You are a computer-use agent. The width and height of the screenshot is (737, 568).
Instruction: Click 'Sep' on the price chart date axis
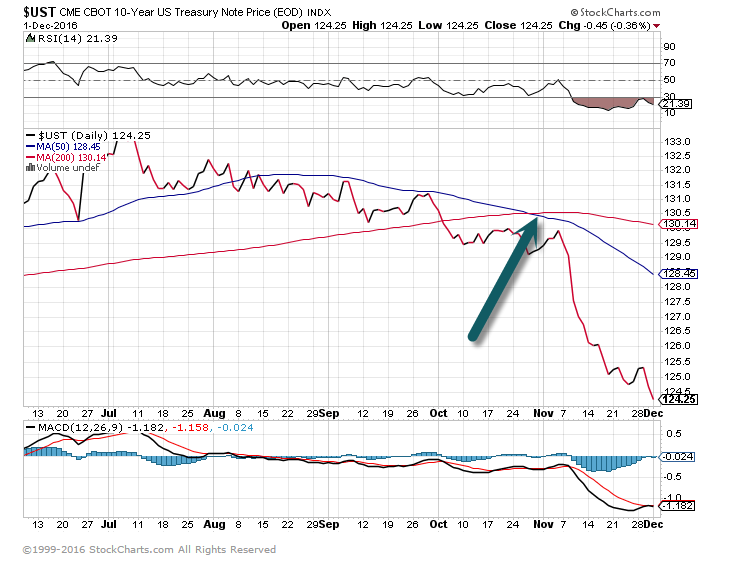[x=329, y=413]
